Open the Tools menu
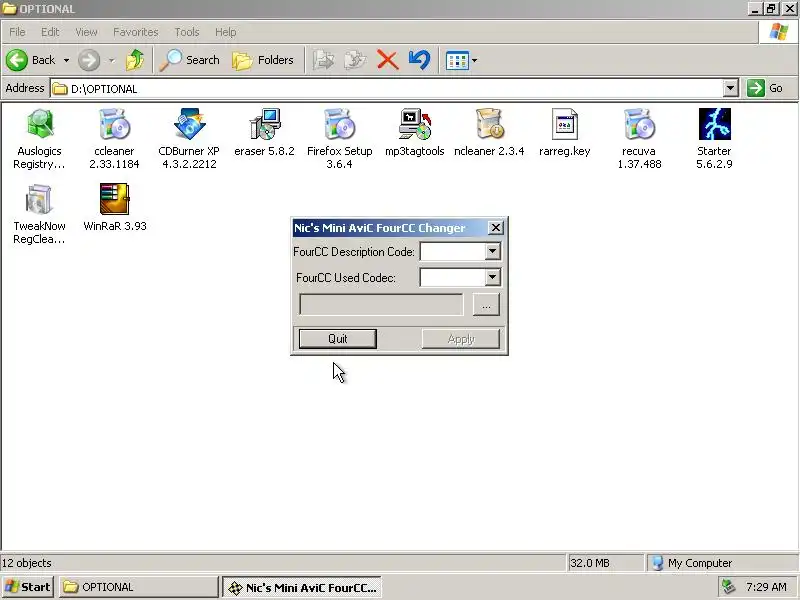Screen dimensions: 800x600 pos(187,32)
